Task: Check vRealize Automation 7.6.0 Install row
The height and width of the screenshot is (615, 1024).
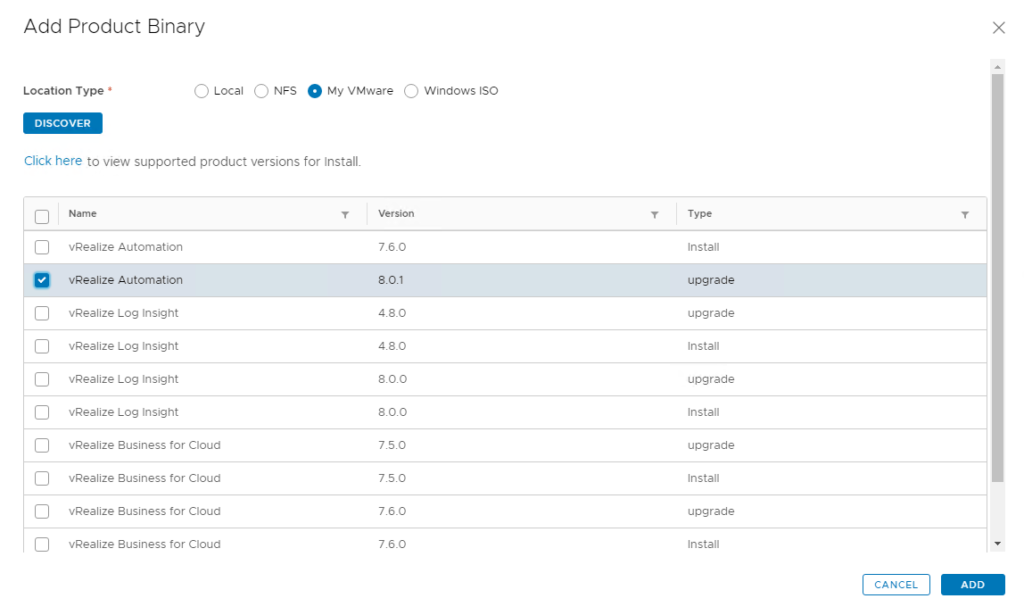Action: tap(42, 247)
